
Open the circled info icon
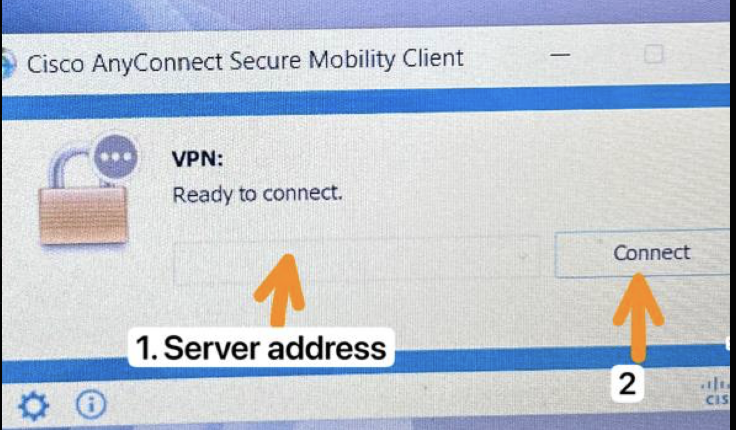click(x=91, y=404)
